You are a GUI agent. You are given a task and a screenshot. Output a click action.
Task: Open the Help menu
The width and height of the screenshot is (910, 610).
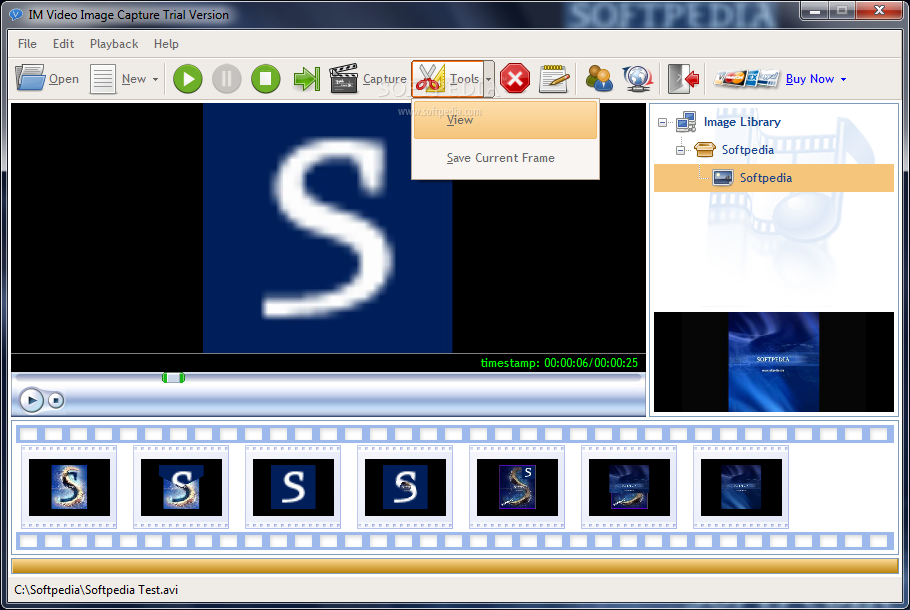166,44
